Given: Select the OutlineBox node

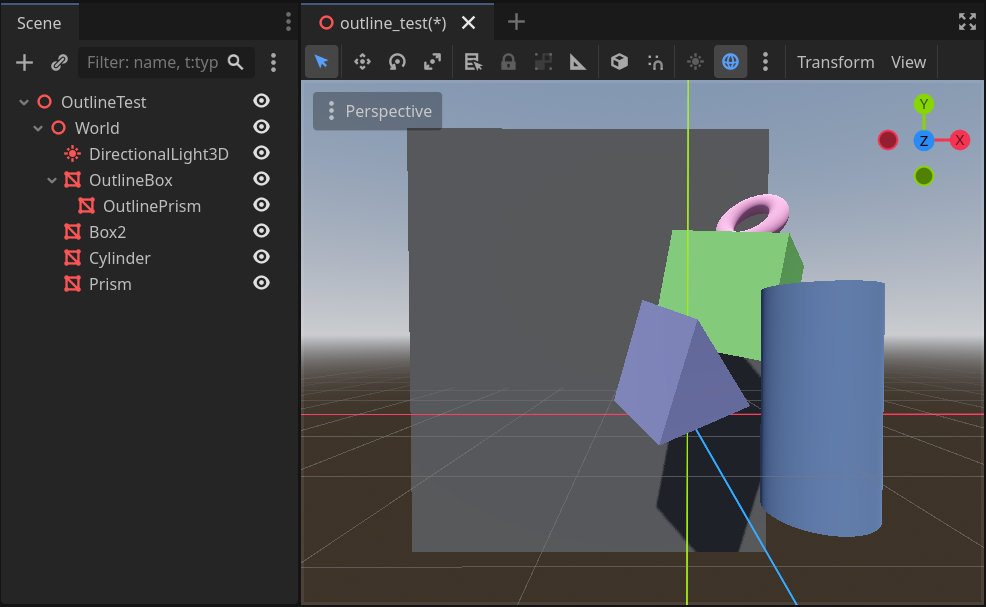Looking at the screenshot, I should click(x=131, y=181).
